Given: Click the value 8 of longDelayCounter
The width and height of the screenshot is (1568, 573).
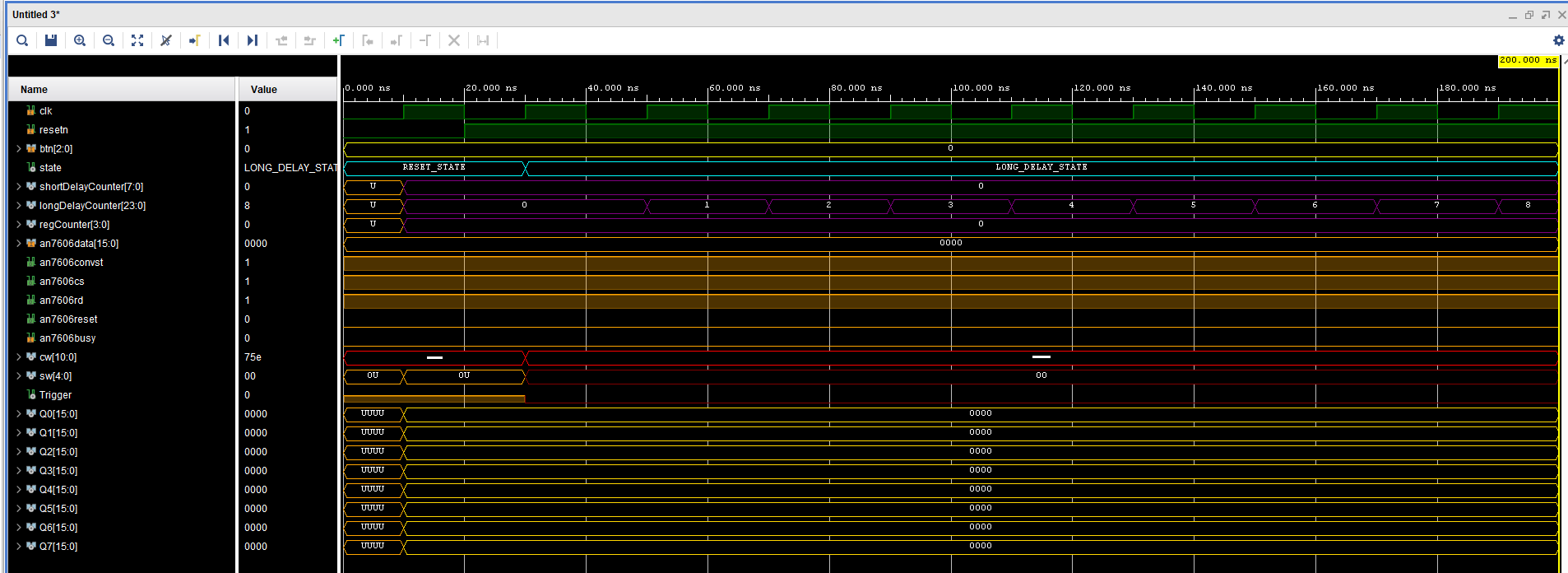Looking at the screenshot, I should point(247,206).
